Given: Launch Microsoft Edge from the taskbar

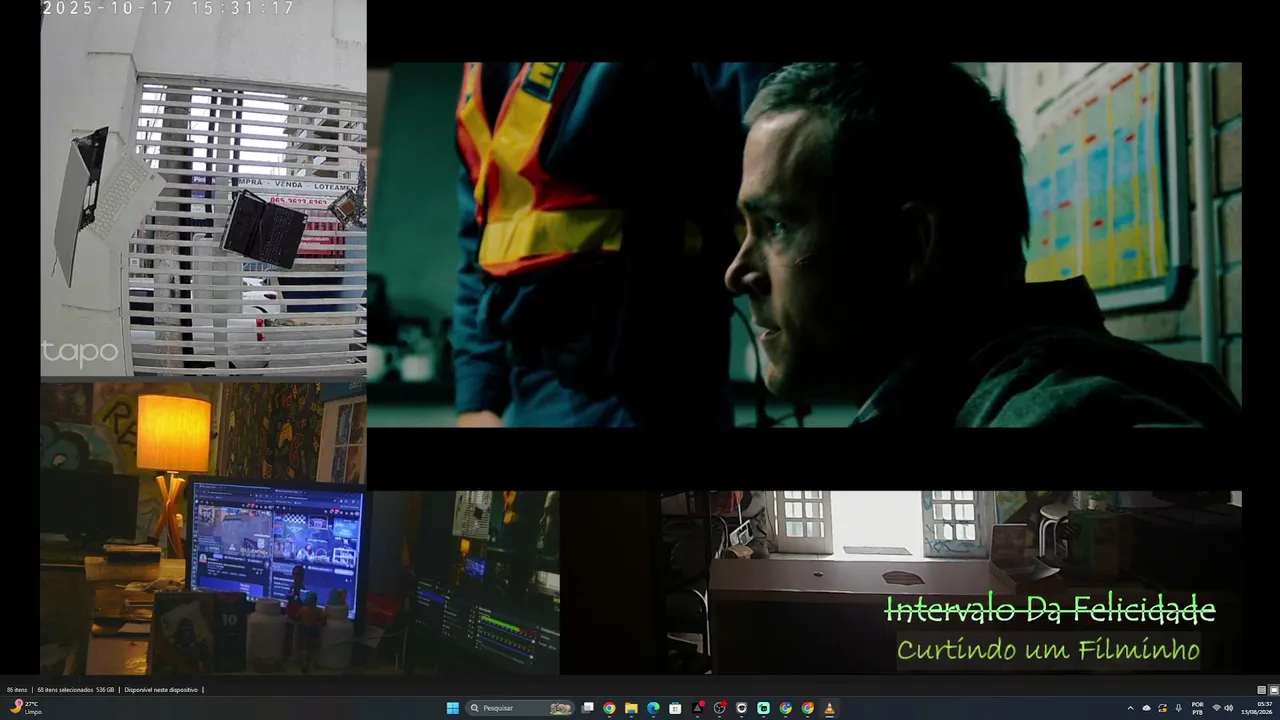Looking at the screenshot, I should tap(653, 708).
